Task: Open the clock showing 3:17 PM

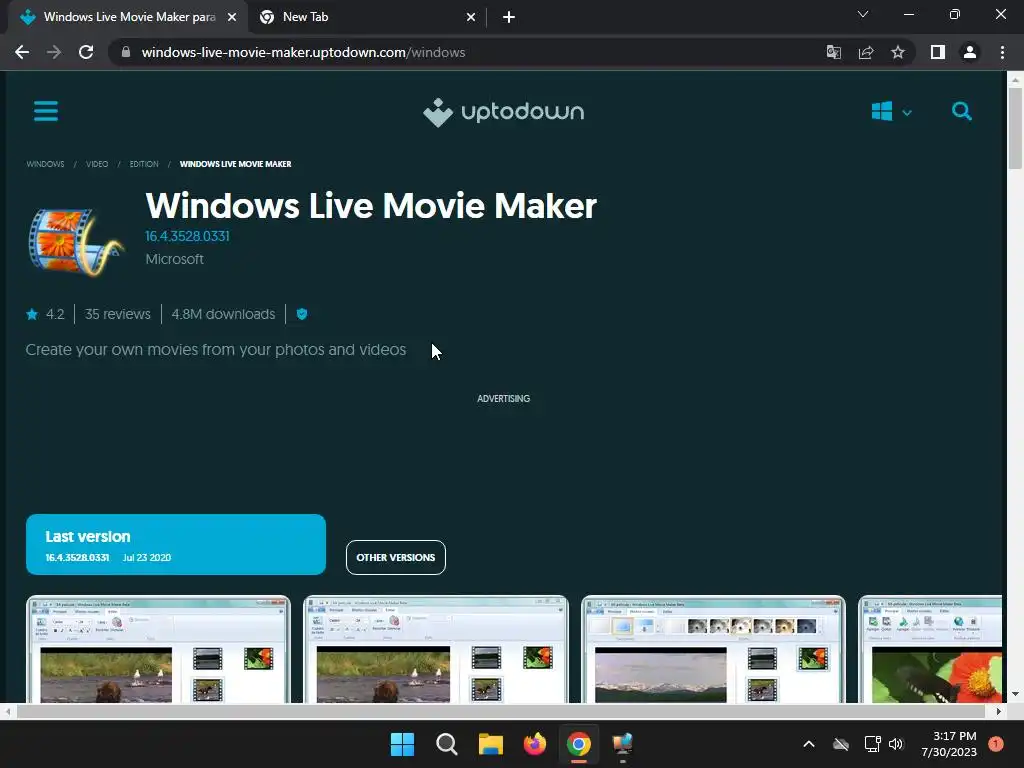Action: tap(949, 744)
